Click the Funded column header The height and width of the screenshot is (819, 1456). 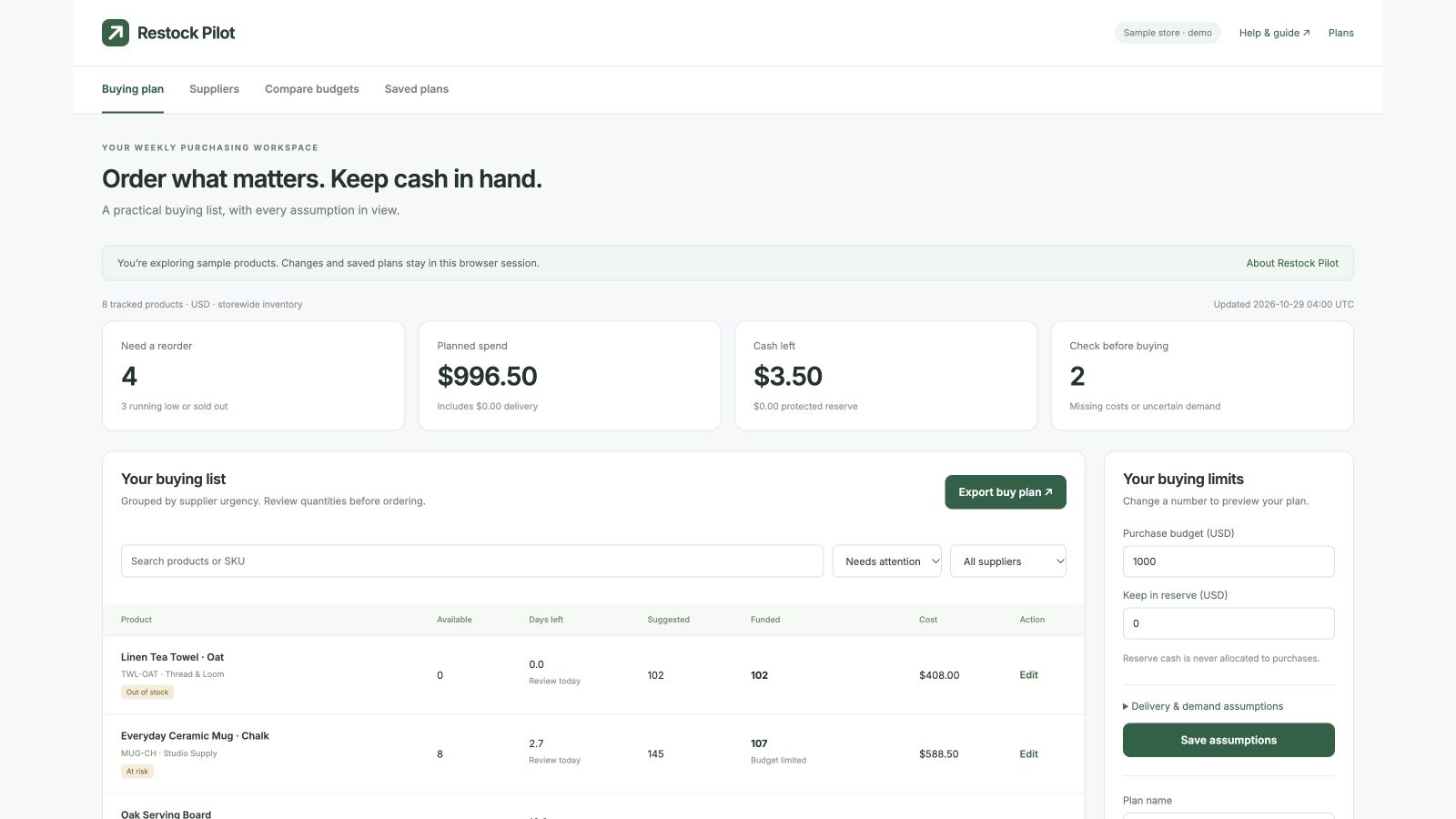coord(765,620)
